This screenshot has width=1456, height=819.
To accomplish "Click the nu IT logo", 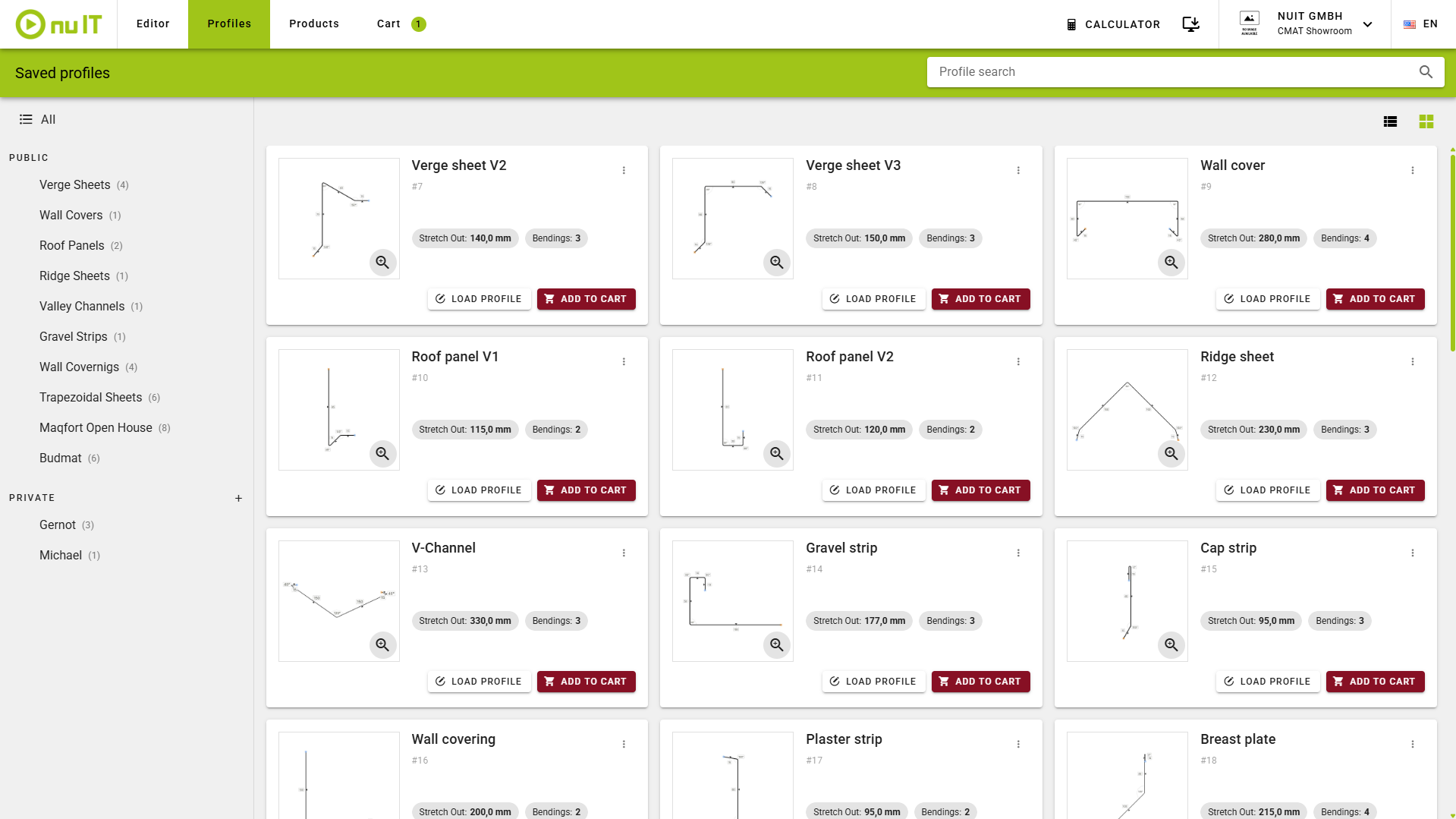I will click(x=58, y=24).
